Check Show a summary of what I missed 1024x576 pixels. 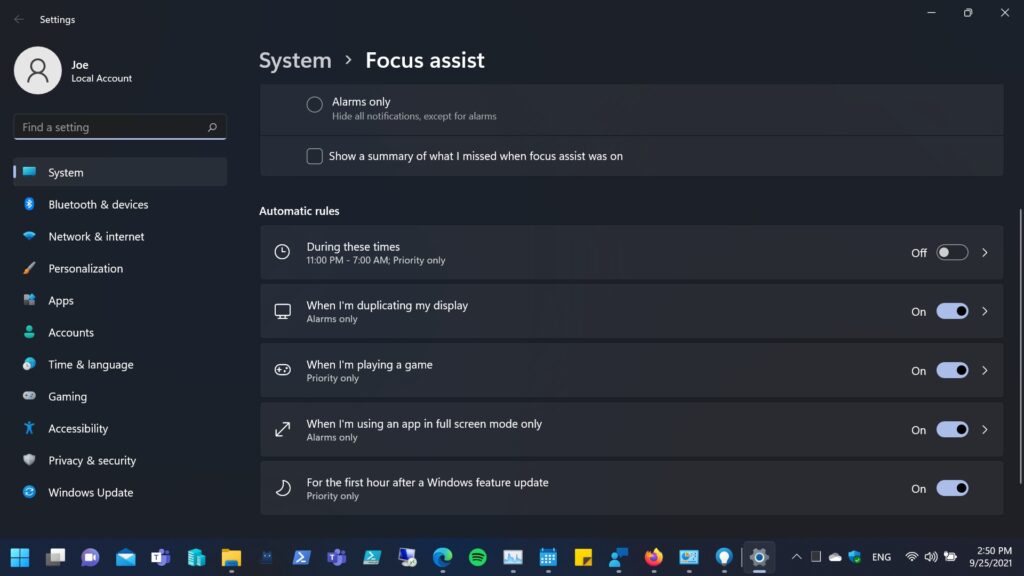tap(314, 156)
